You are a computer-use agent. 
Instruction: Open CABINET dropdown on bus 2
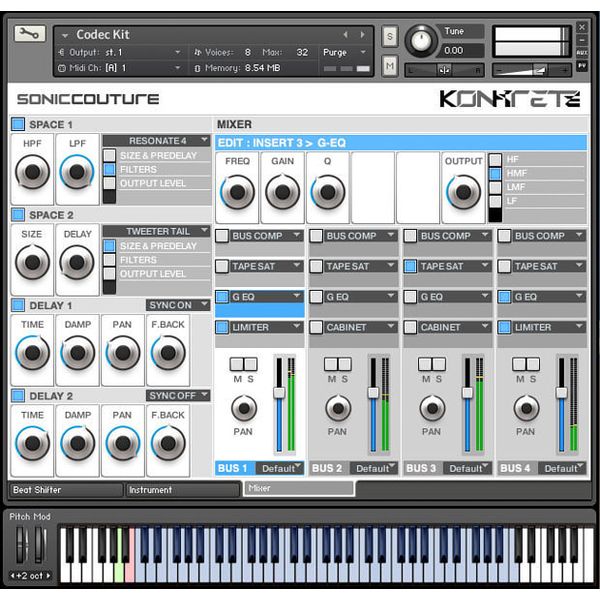(x=361, y=328)
